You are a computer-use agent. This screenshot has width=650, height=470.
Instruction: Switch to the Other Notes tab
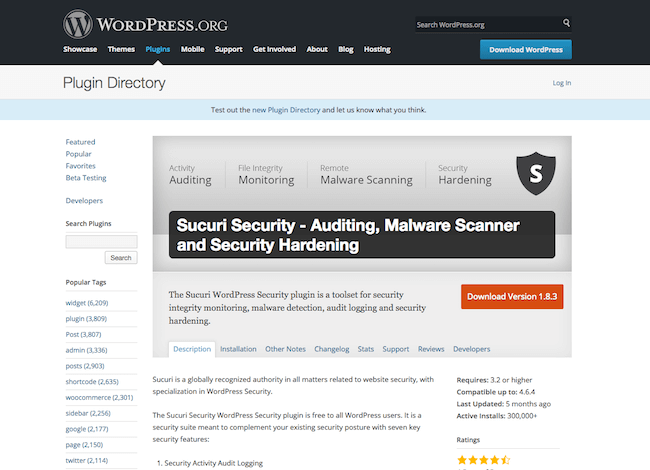click(285, 349)
